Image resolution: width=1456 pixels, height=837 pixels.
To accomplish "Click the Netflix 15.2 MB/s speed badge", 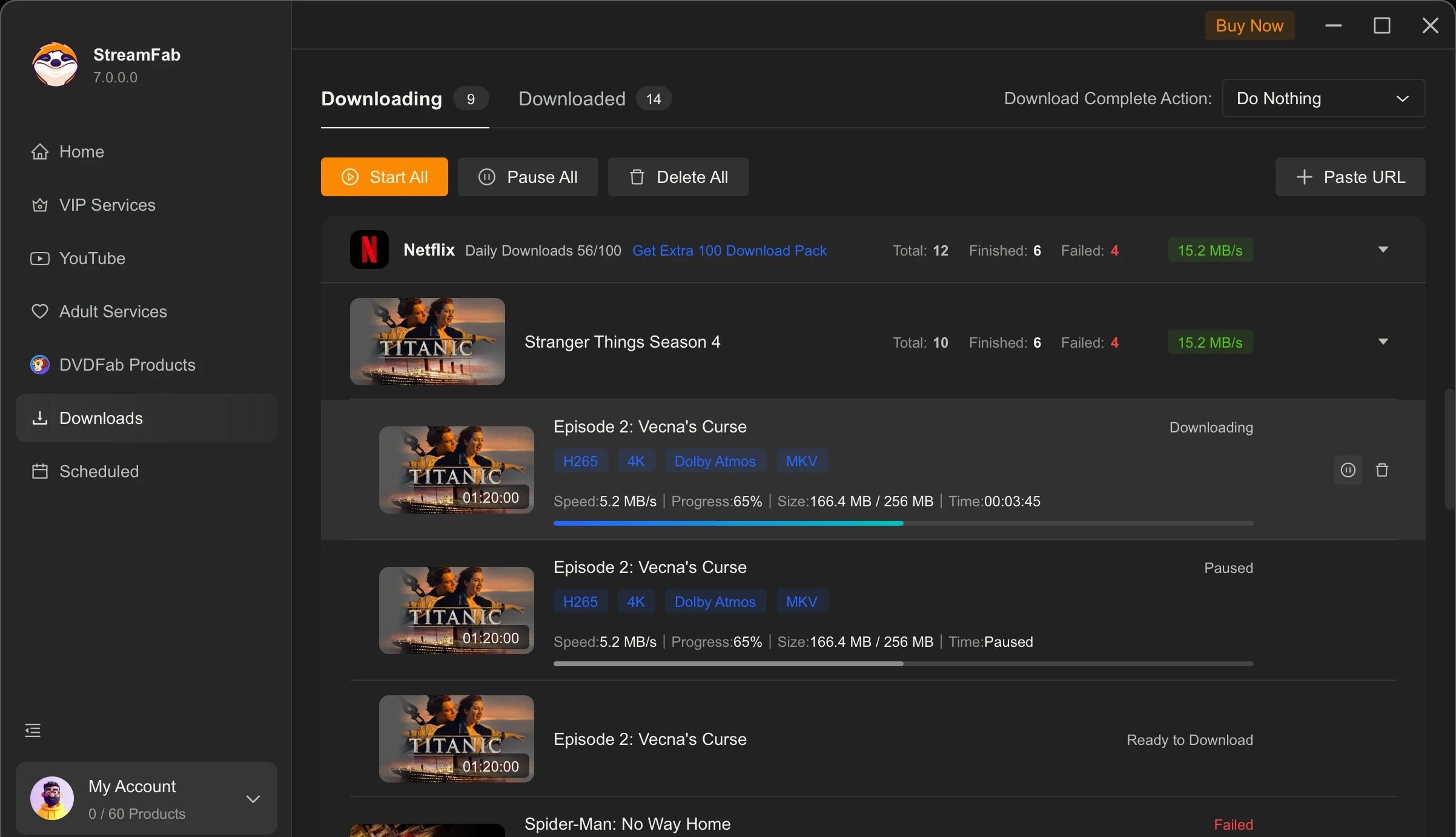I will 1210,250.
